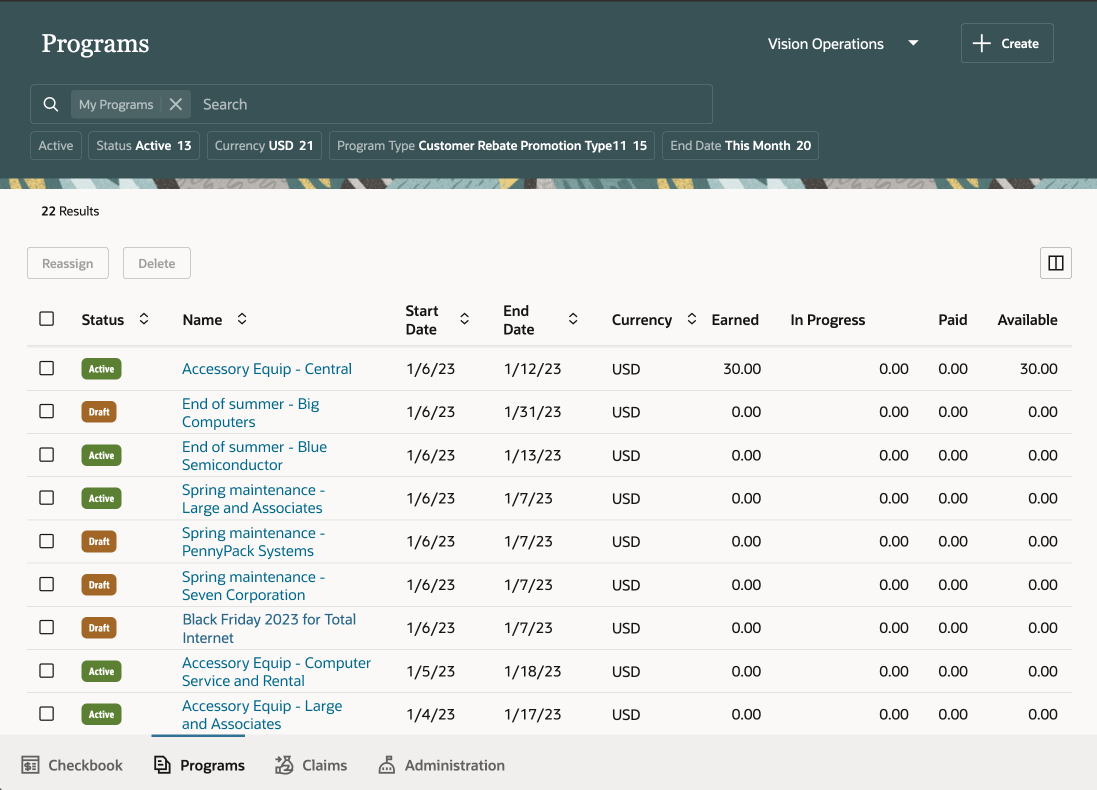Sort by Name column arrows
Viewport: 1097px width, 790px height.
241,319
